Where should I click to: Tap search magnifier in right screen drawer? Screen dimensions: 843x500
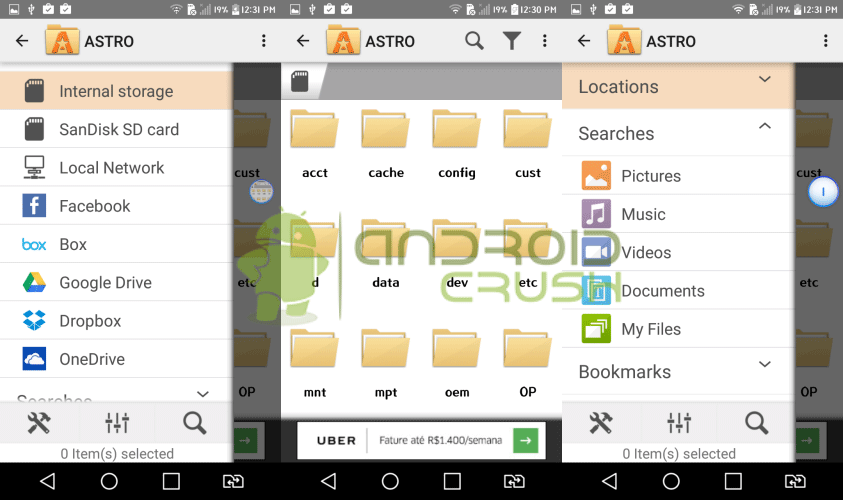pos(756,423)
